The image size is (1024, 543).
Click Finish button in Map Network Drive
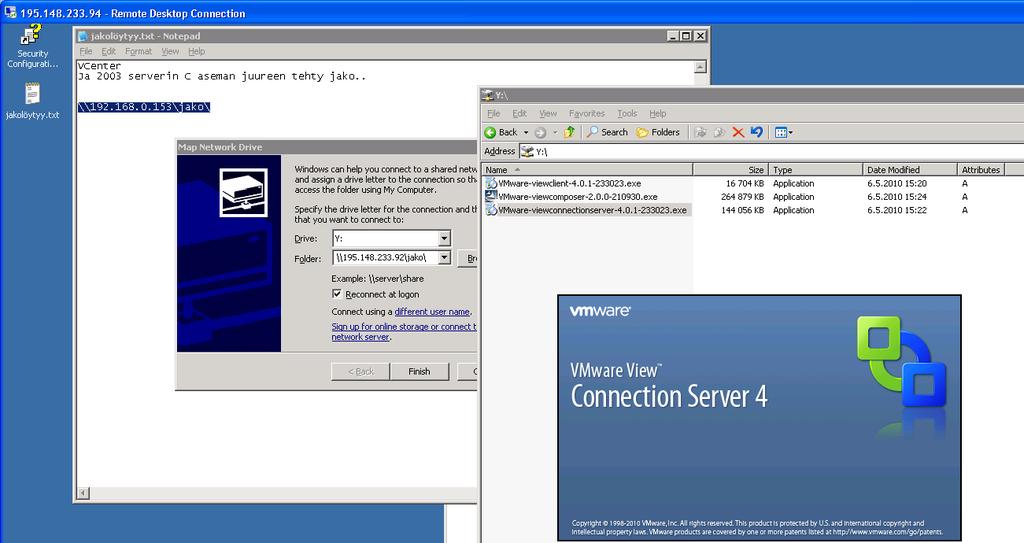(419, 371)
